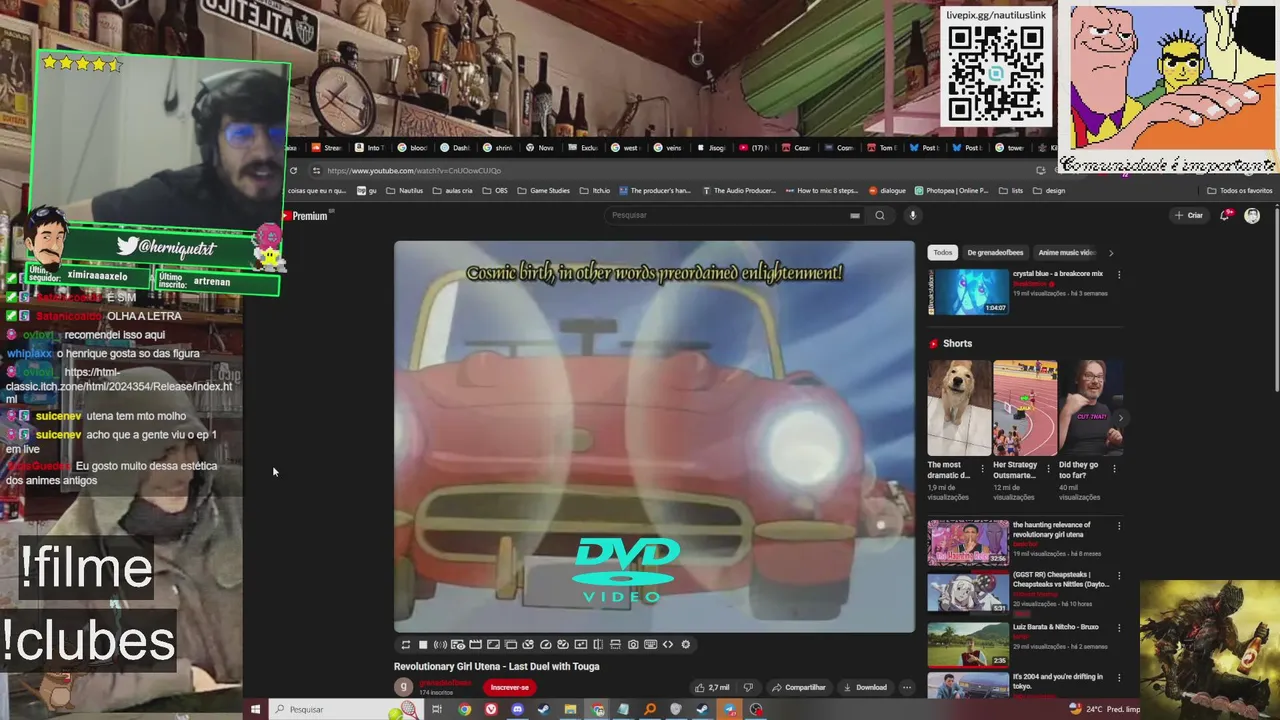The width and height of the screenshot is (1280, 720).
Task: Select the 'De grenadeofbees' filter chip
Action: 995,253
